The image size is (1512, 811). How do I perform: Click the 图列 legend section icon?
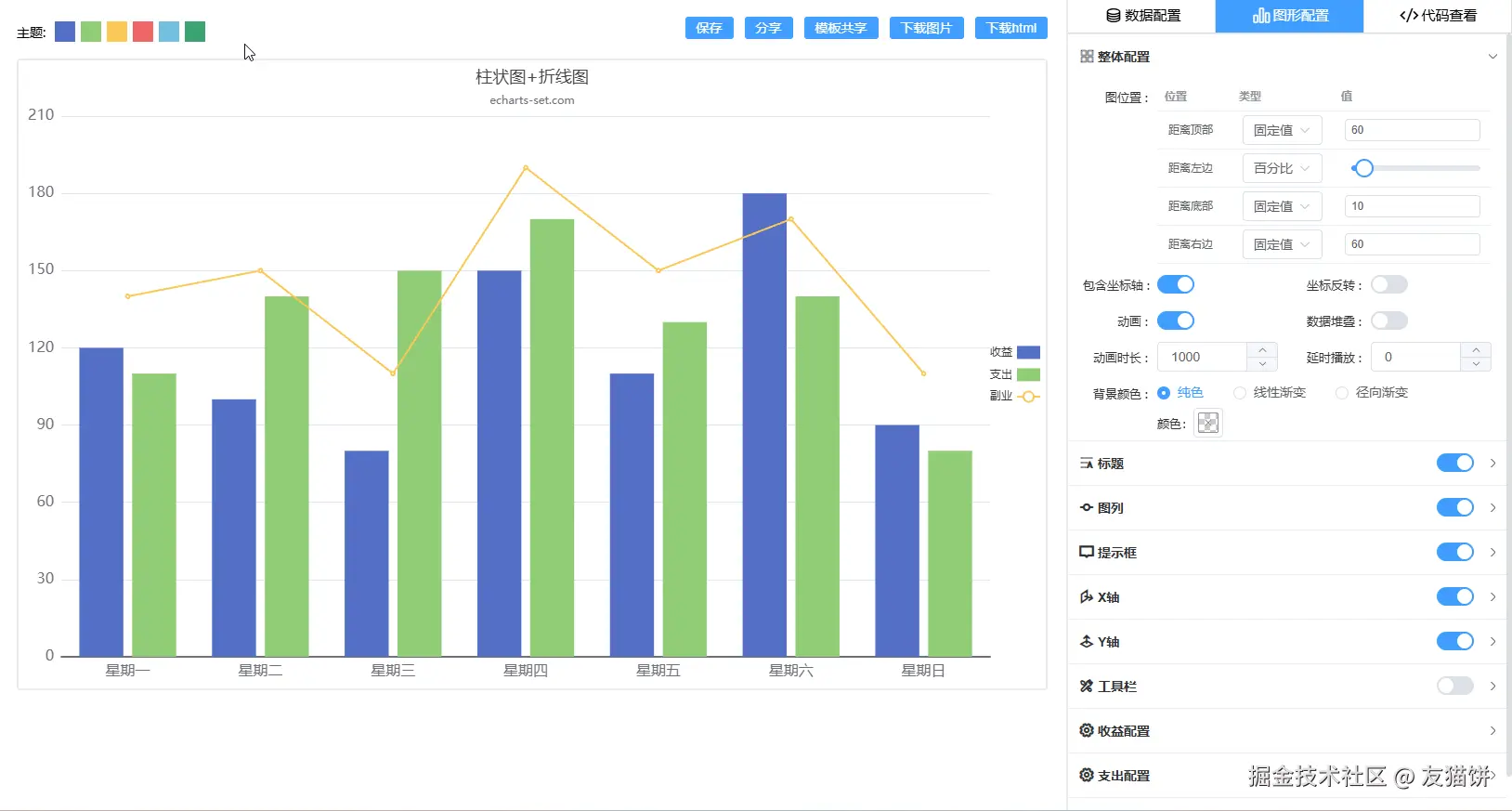1086,508
